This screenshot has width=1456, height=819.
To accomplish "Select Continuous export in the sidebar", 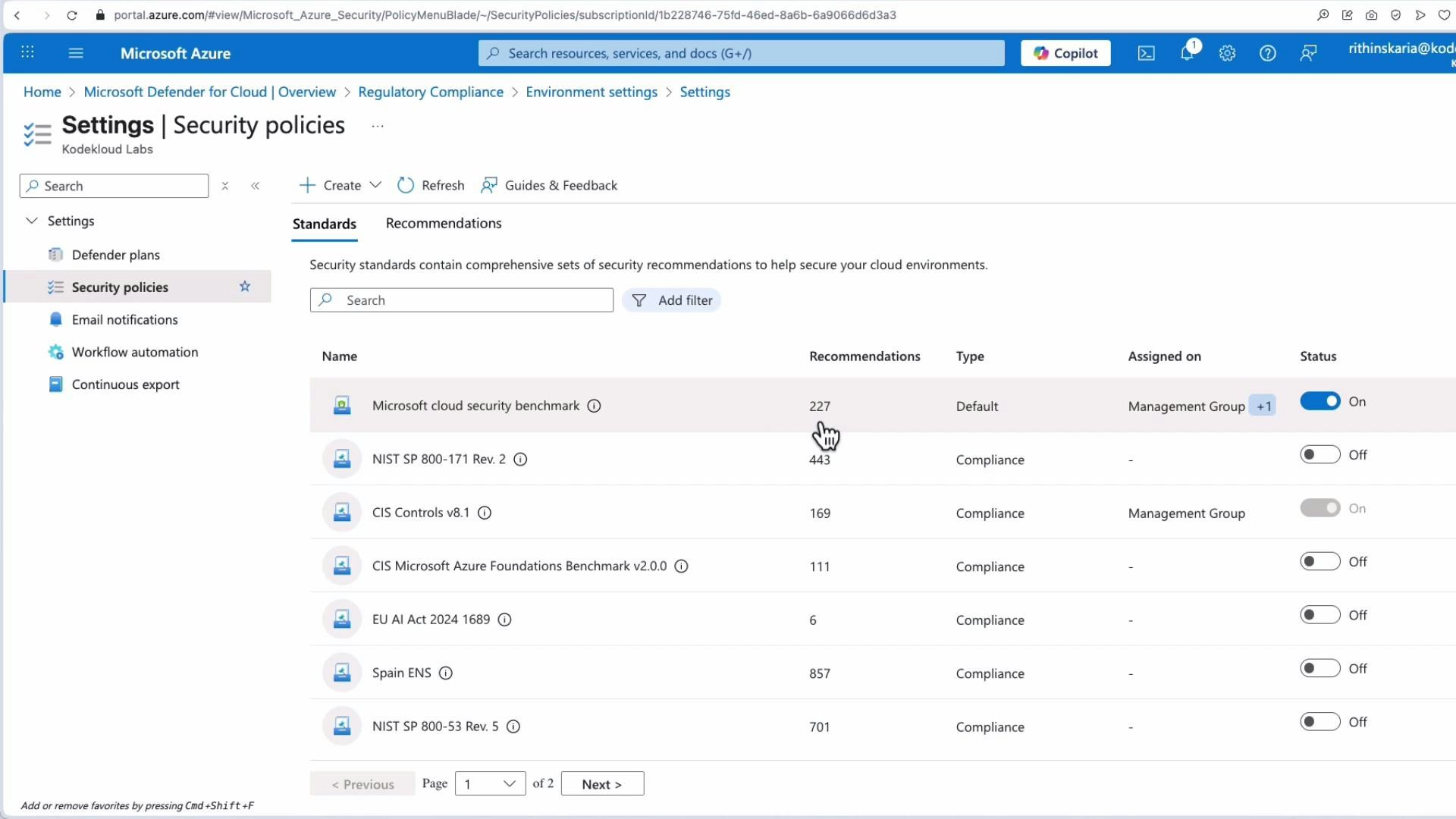I will click(x=125, y=384).
